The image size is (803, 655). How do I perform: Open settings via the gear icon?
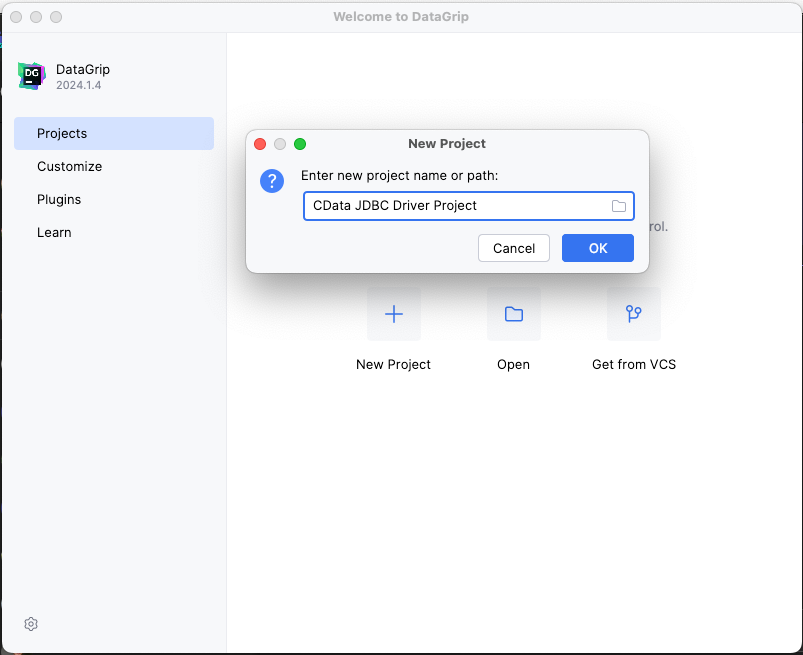[31, 624]
